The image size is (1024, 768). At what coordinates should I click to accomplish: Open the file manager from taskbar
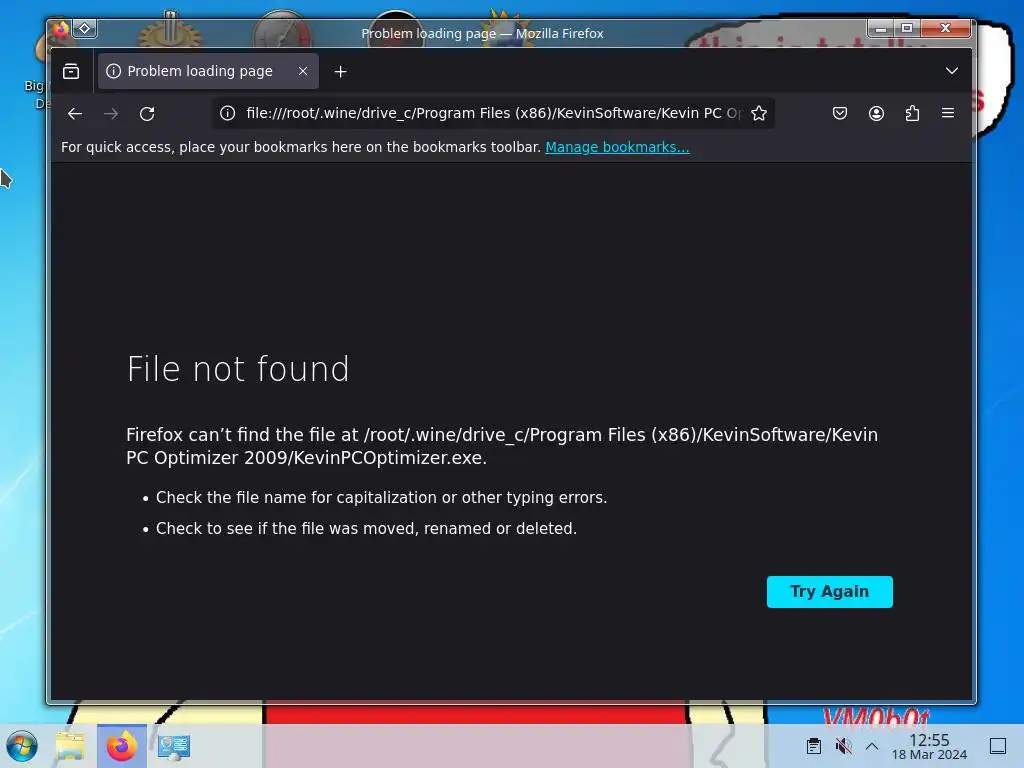tap(70, 746)
